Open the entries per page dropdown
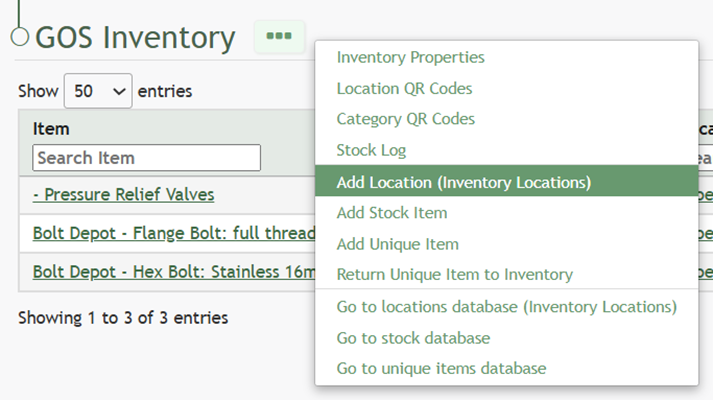Image resolution: width=713 pixels, height=400 pixels. point(98,91)
